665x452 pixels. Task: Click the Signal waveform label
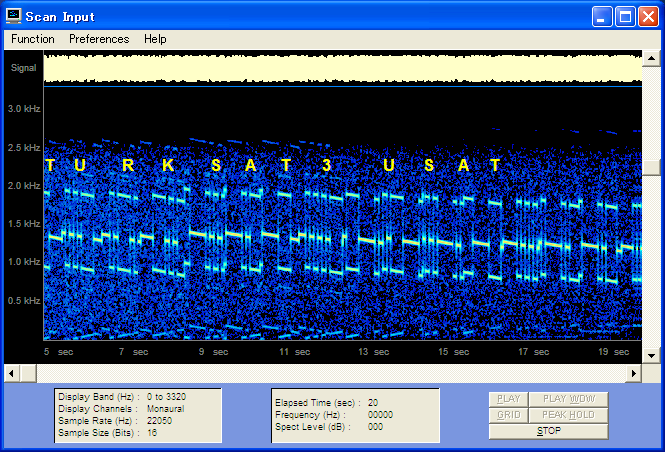pos(23,68)
